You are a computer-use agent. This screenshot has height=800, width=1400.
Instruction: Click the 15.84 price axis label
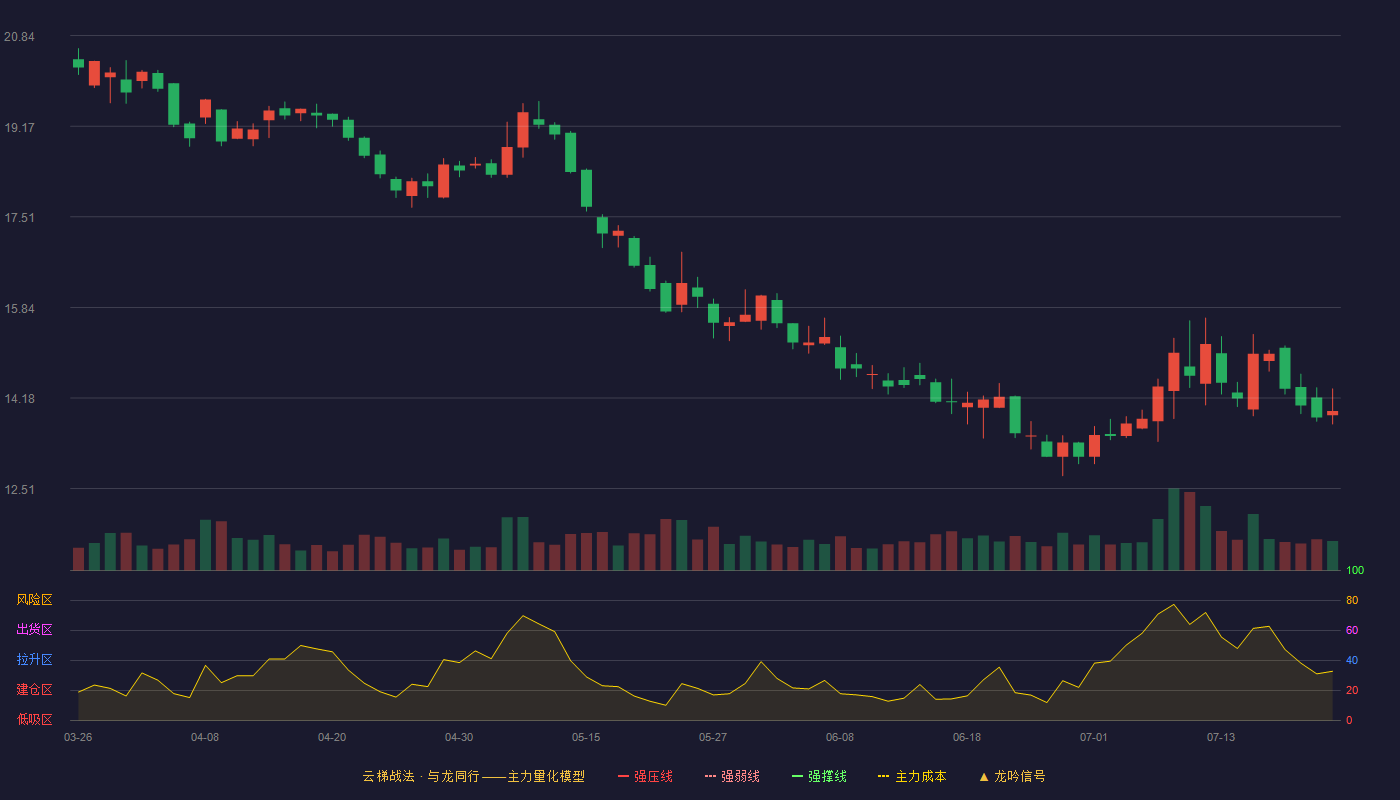click(19, 309)
